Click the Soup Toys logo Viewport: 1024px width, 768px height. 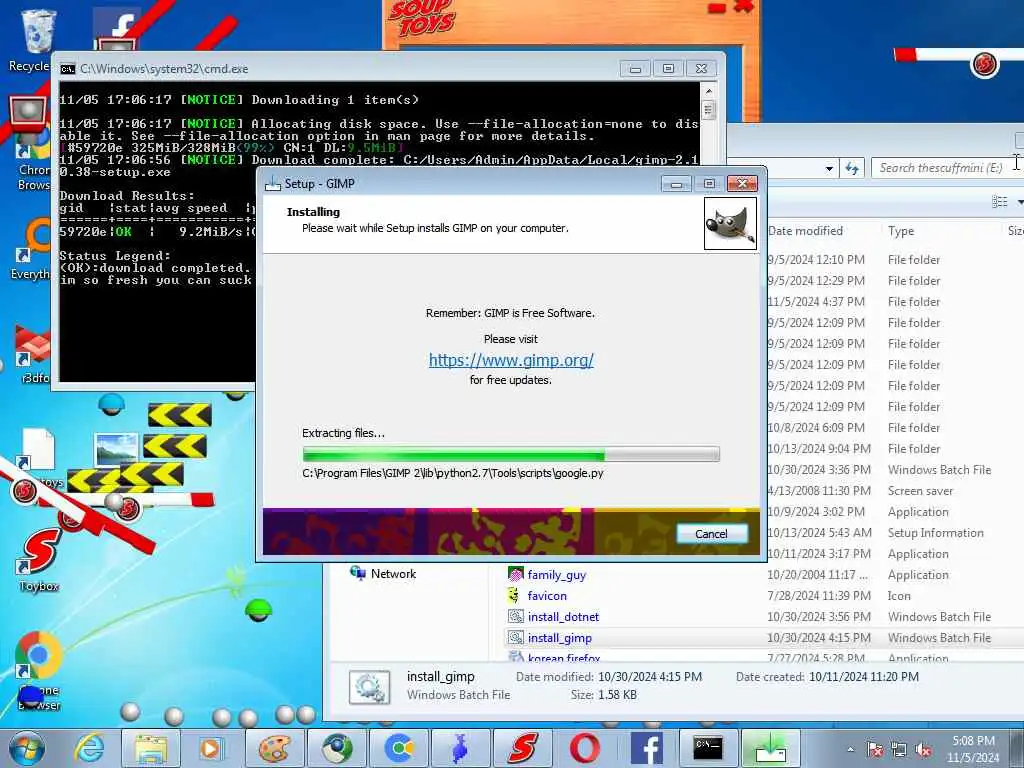point(422,18)
